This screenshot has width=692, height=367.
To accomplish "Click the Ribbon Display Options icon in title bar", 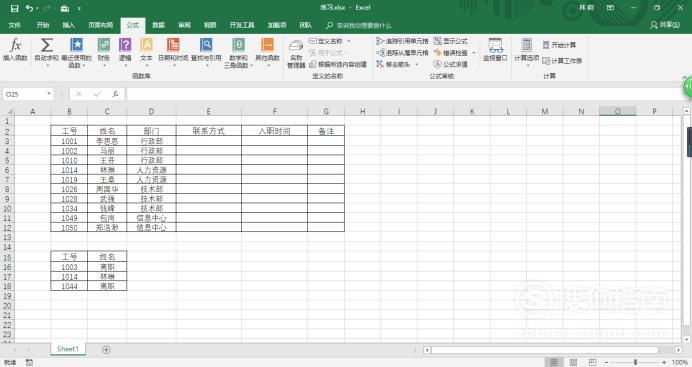I will pos(610,8).
